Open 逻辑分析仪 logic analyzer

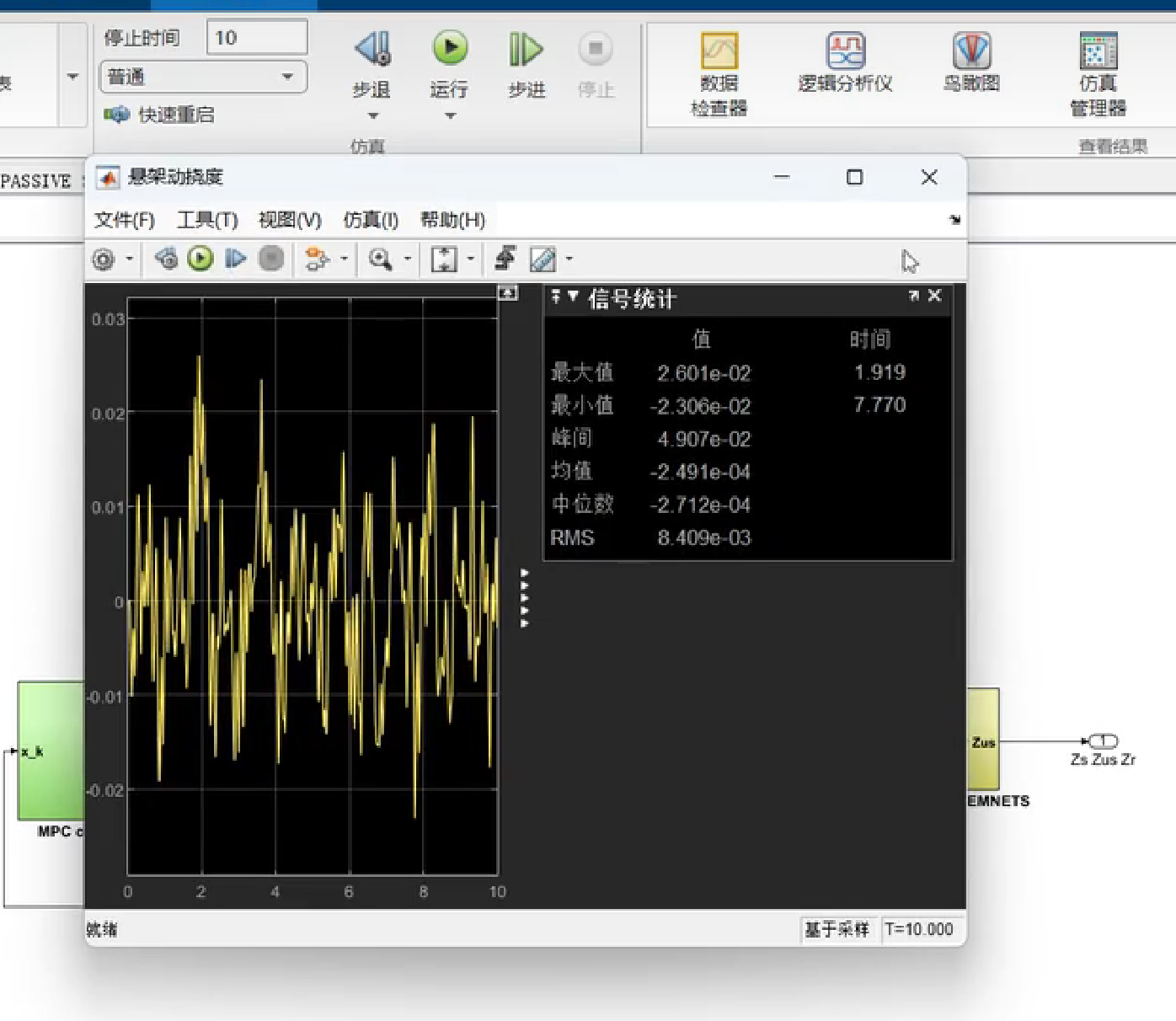(x=845, y=62)
